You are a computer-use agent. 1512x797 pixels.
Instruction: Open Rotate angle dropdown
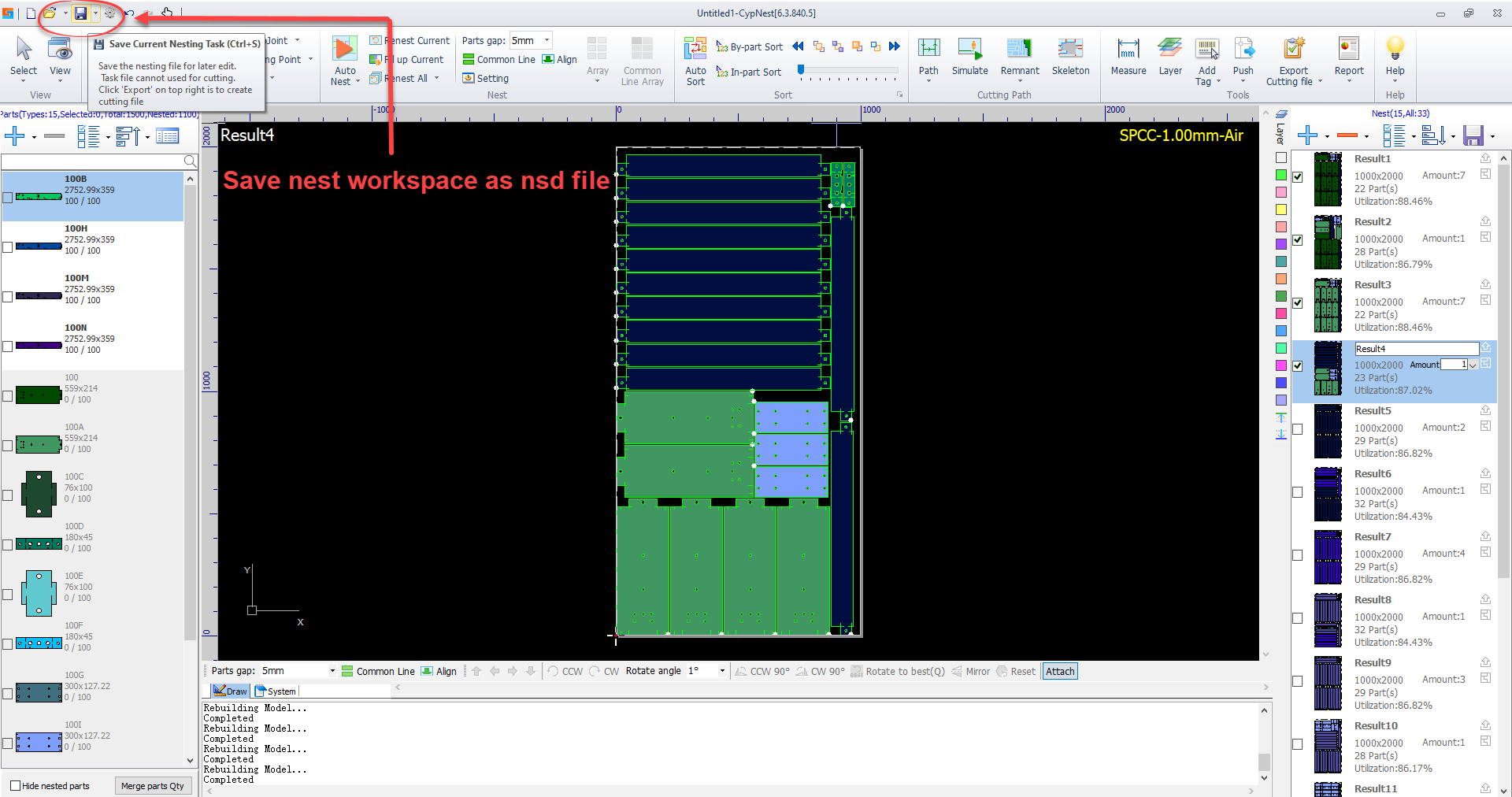[722, 671]
